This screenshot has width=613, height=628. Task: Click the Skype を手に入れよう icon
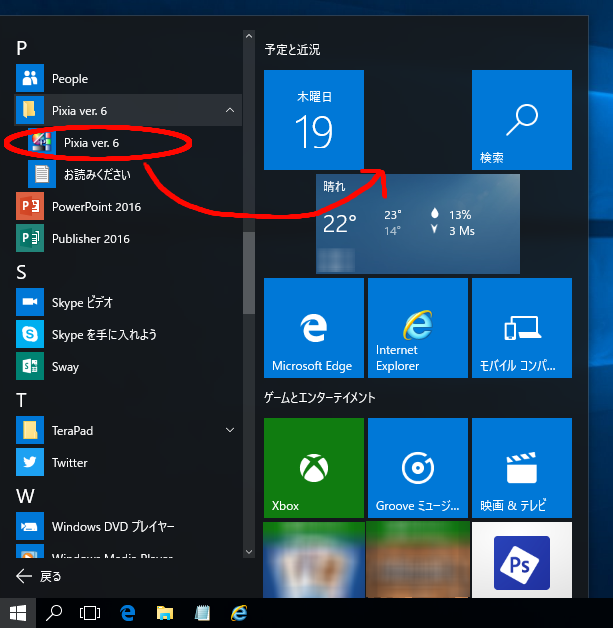click(x=30, y=334)
